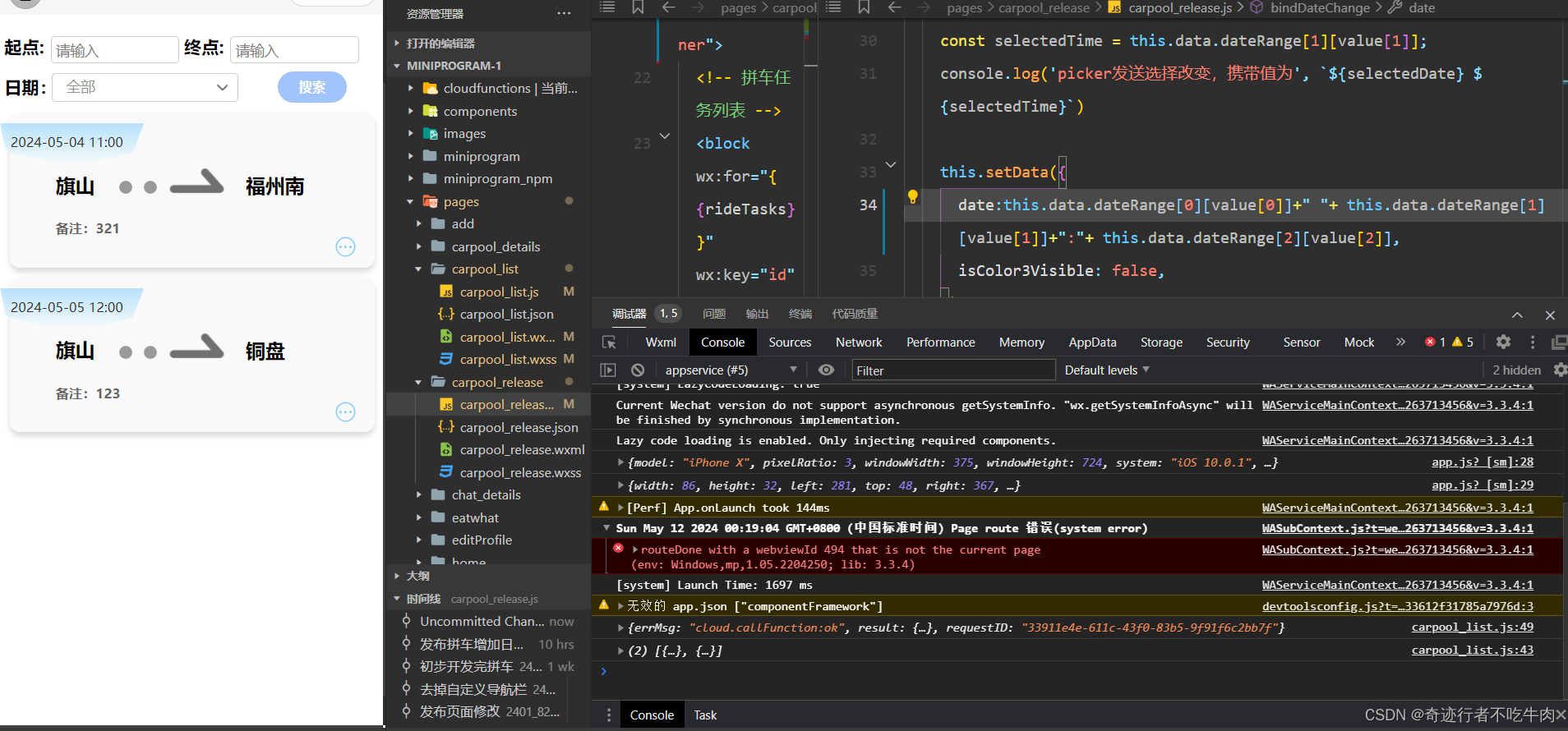
Task: Open carpool_release.json file
Action: pyautogui.click(x=519, y=427)
